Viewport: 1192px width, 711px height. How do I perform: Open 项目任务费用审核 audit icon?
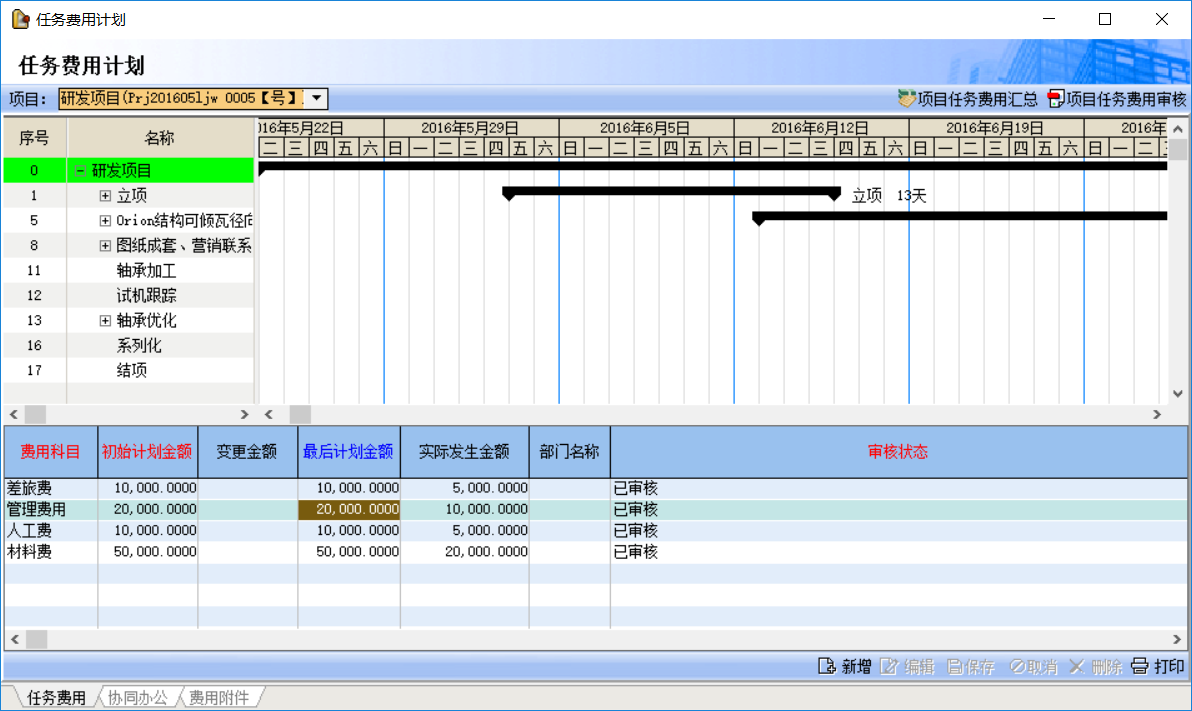tap(1056, 98)
